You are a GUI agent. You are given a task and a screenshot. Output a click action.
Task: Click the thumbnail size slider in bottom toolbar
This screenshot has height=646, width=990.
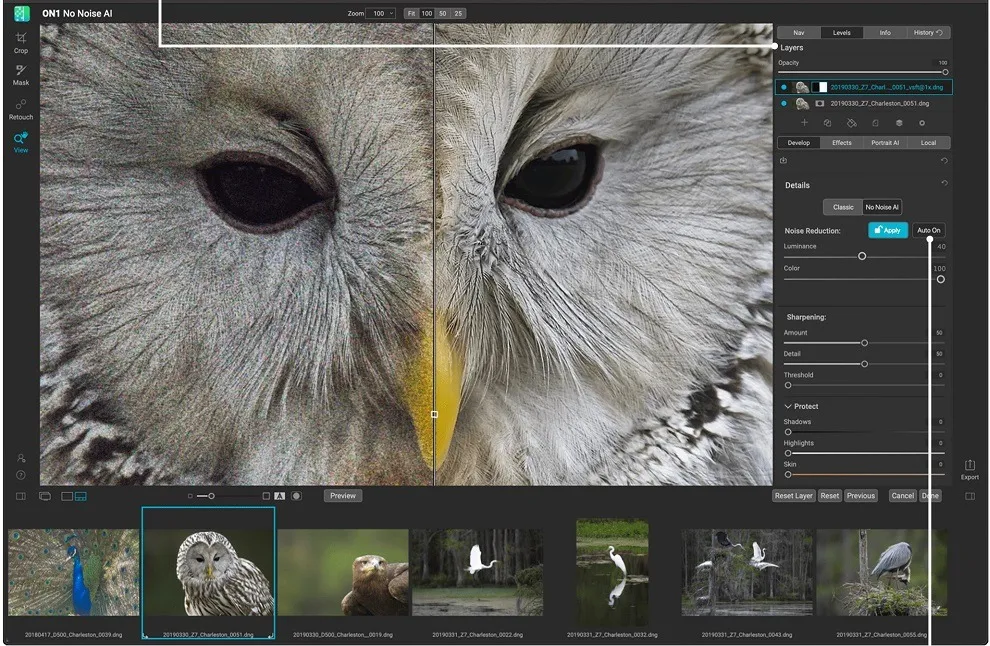coord(212,496)
